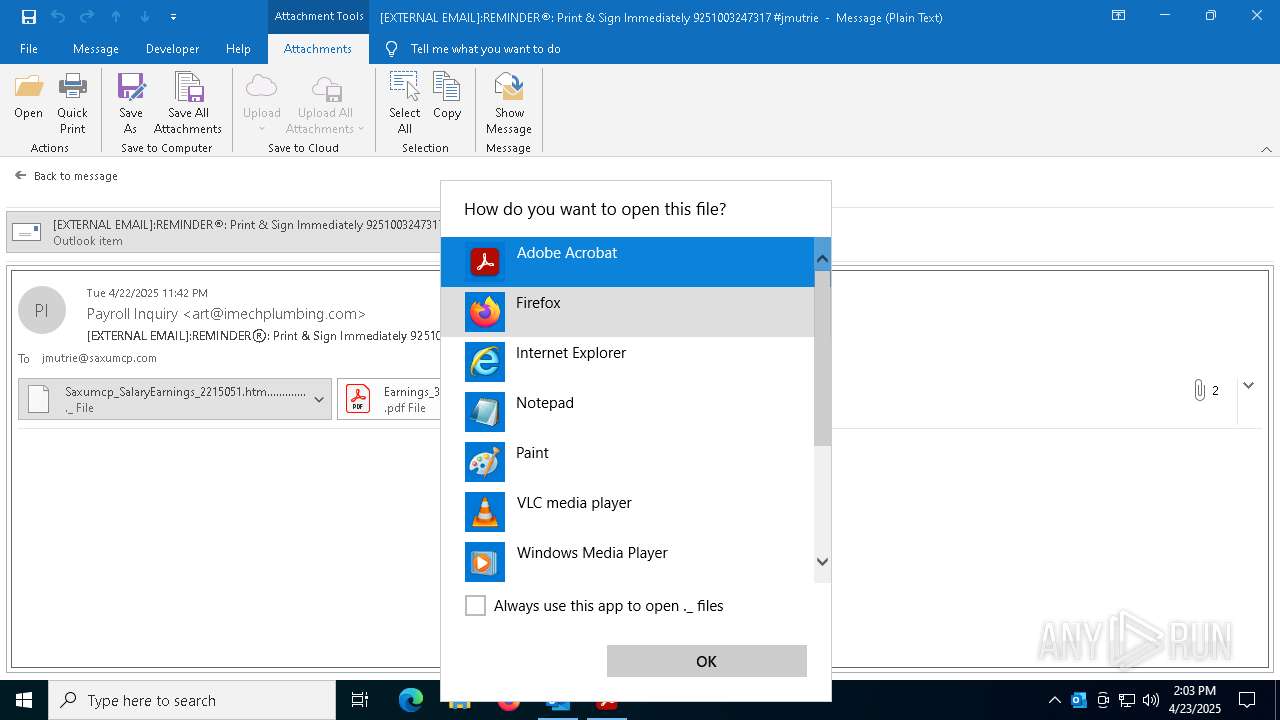The height and width of the screenshot is (720, 1280).
Task: Click Select All attachments
Action: 404,103
